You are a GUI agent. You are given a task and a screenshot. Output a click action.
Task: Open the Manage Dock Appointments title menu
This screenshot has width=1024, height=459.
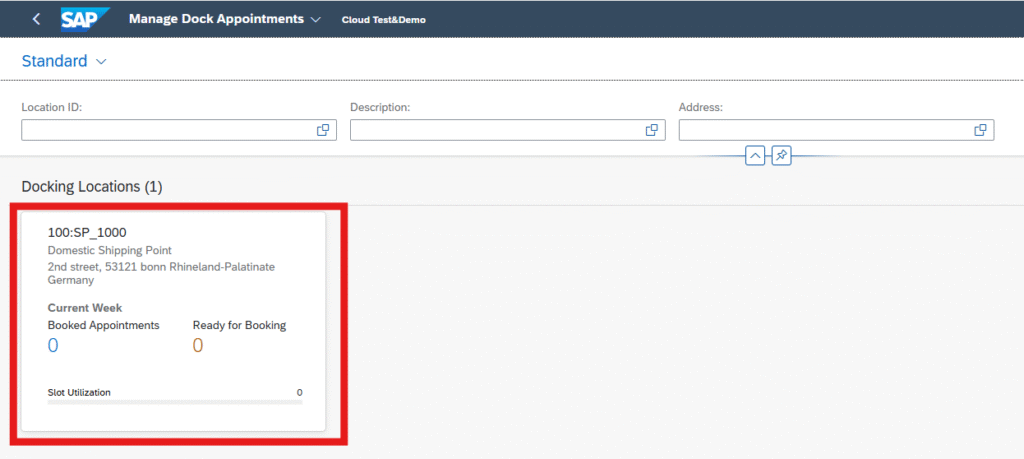(225, 19)
